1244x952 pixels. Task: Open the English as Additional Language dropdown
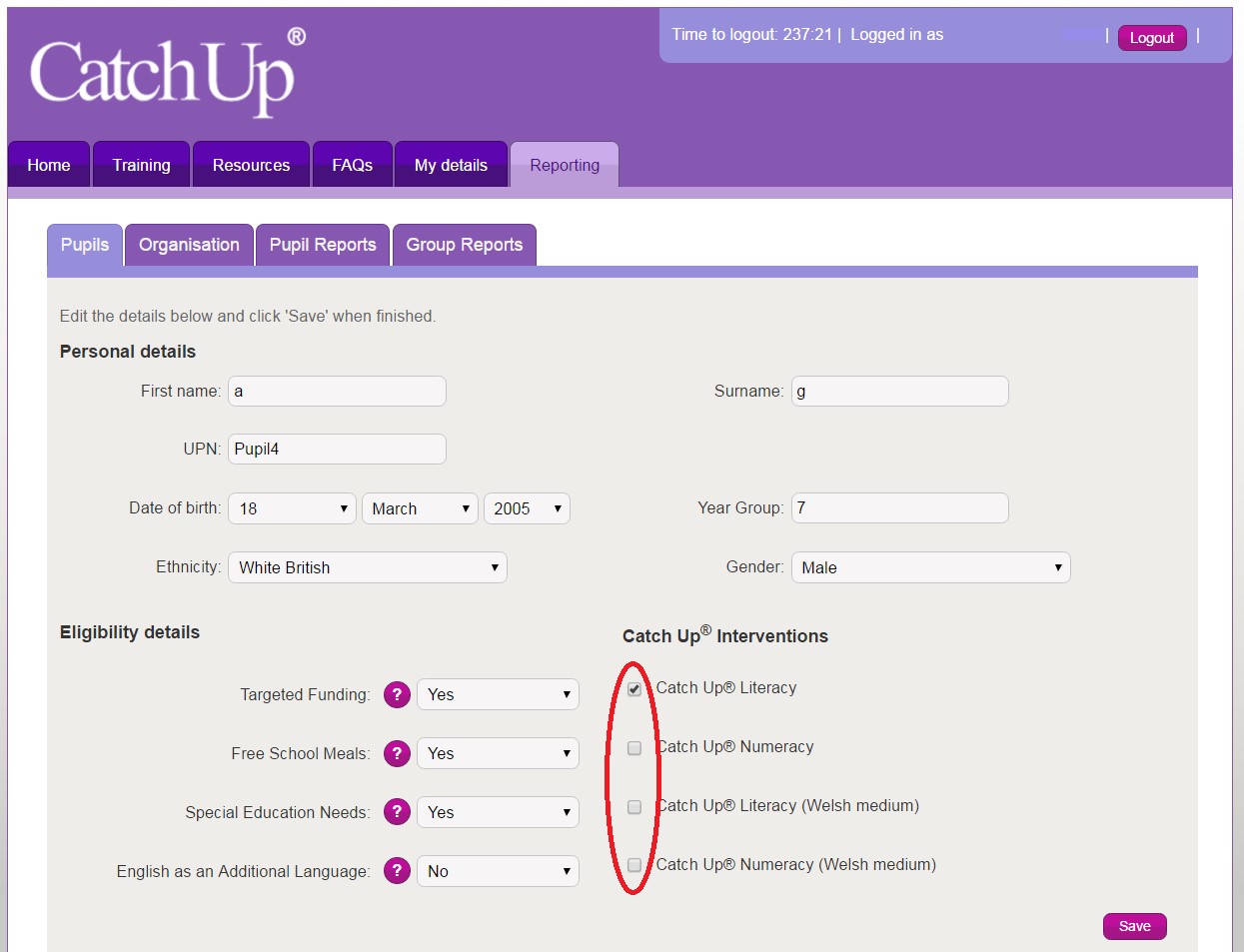(498, 871)
